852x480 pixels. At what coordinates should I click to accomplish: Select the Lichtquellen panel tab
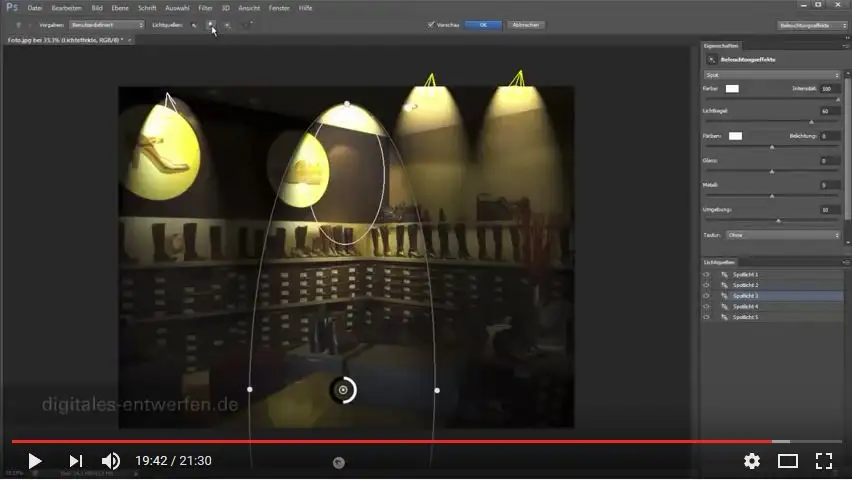pos(719,263)
